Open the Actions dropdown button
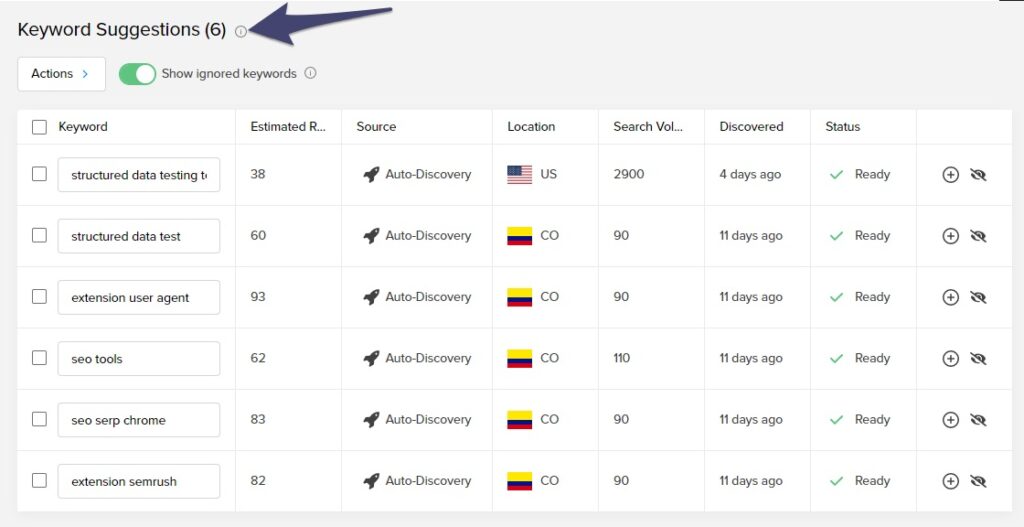This screenshot has height=527, width=1024. click(61, 74)
